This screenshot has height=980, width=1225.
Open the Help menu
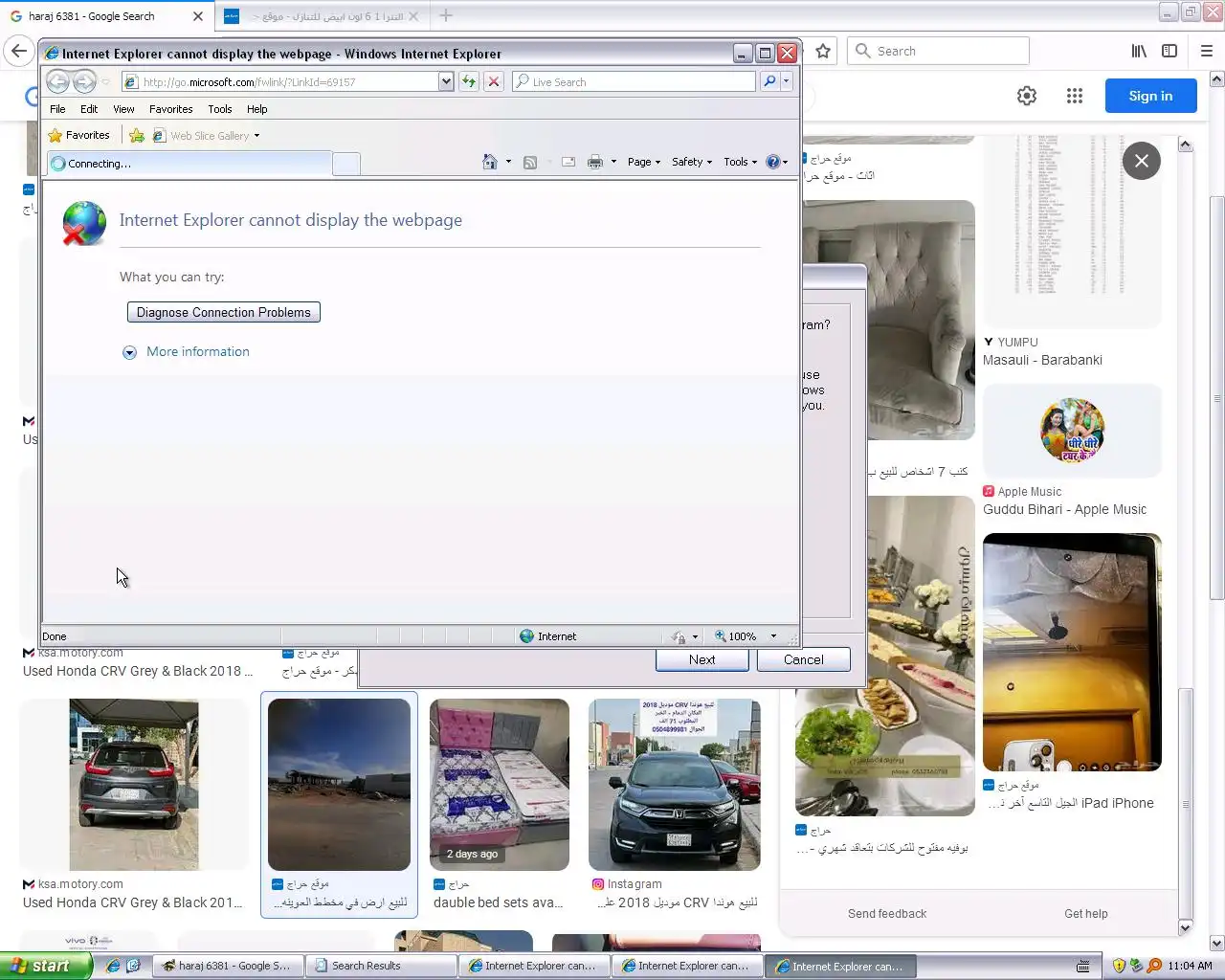[x=257, y=109]
